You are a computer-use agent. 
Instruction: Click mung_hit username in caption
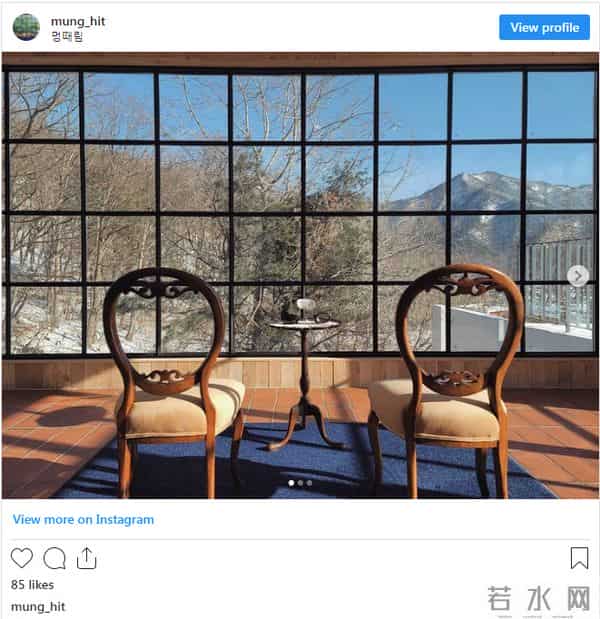[38, 607]
